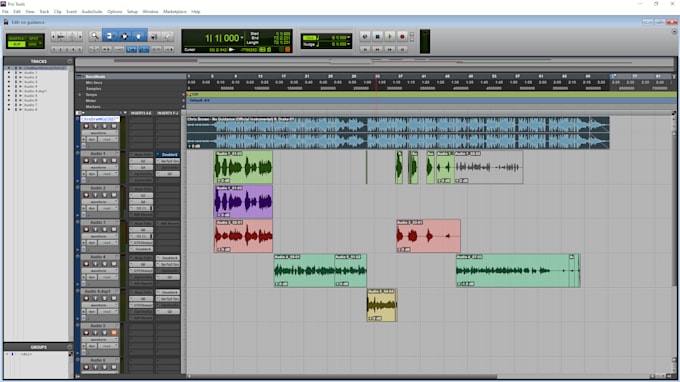This screenshot has width=680, height=382.
Task: Click the Stop transport button
Action: pos(377,37)
